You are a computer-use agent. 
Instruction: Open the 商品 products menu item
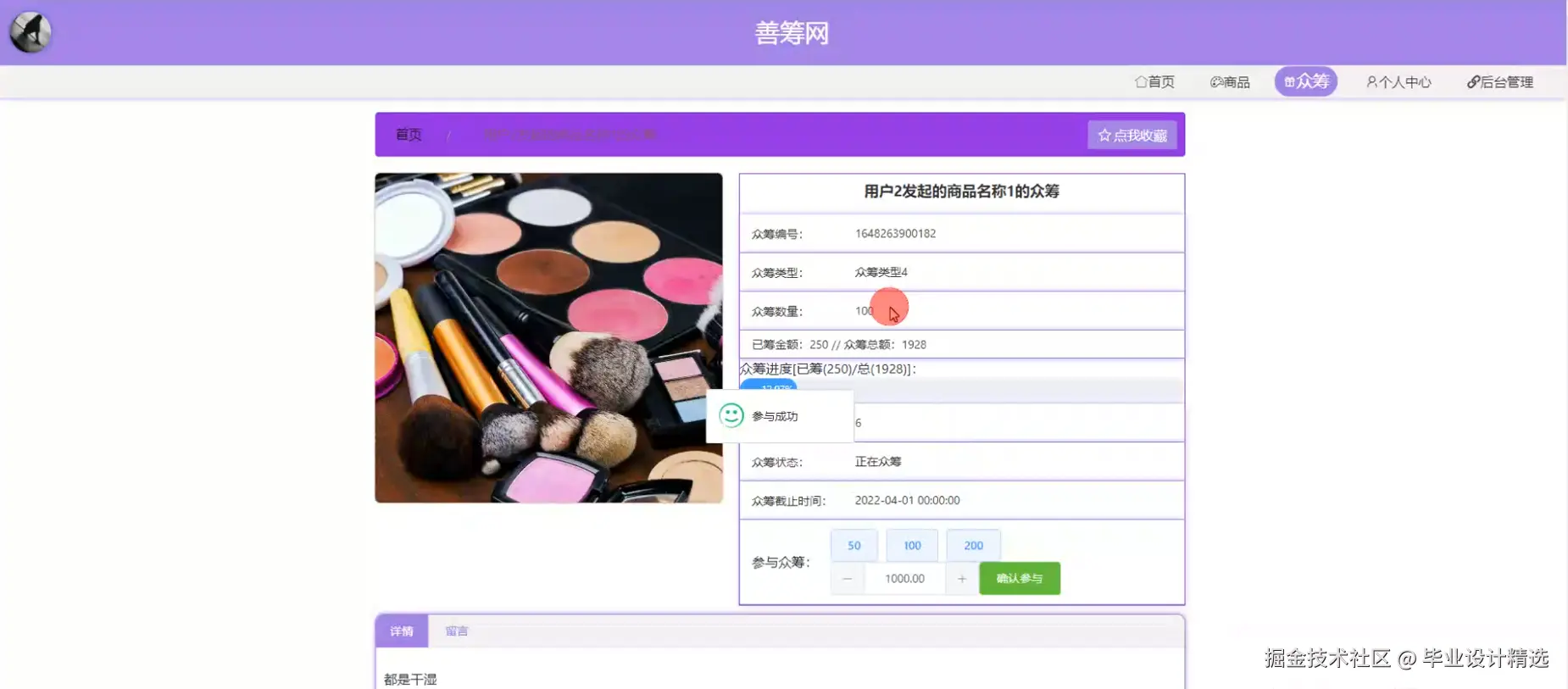click(1230, 82)
